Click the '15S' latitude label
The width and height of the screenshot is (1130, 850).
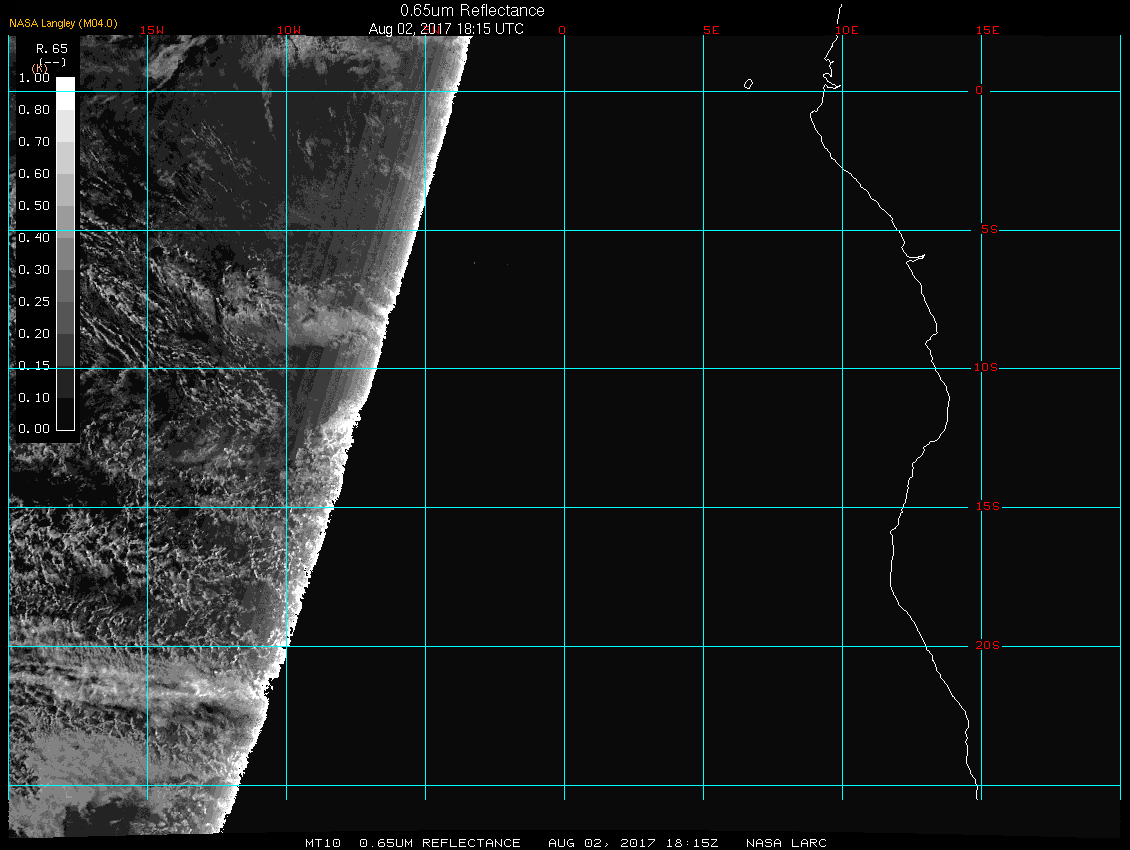click(x=988, y=507)
